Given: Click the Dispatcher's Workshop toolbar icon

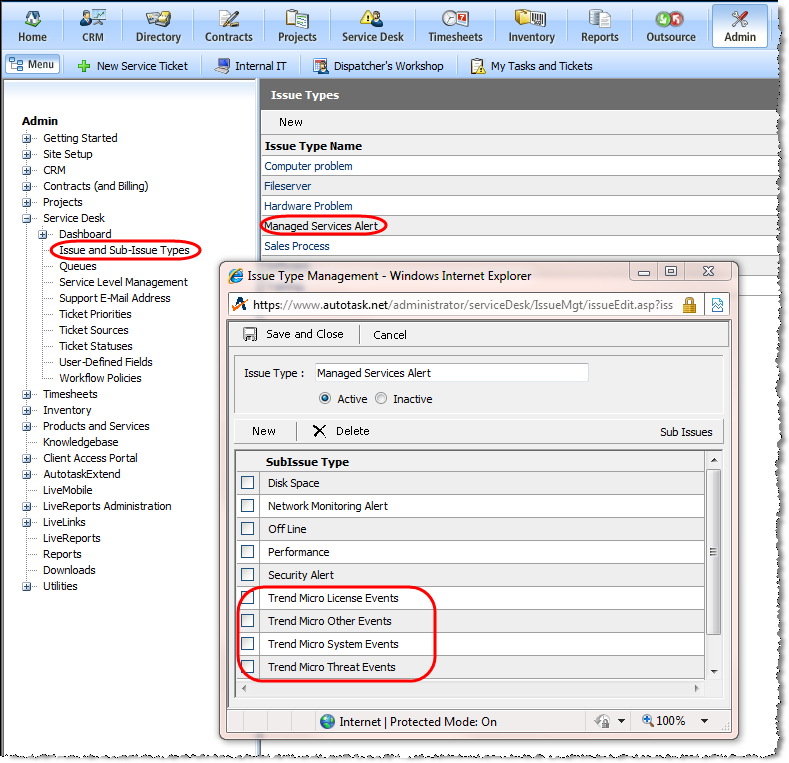Looking at the screenshot, I should 321,66.
